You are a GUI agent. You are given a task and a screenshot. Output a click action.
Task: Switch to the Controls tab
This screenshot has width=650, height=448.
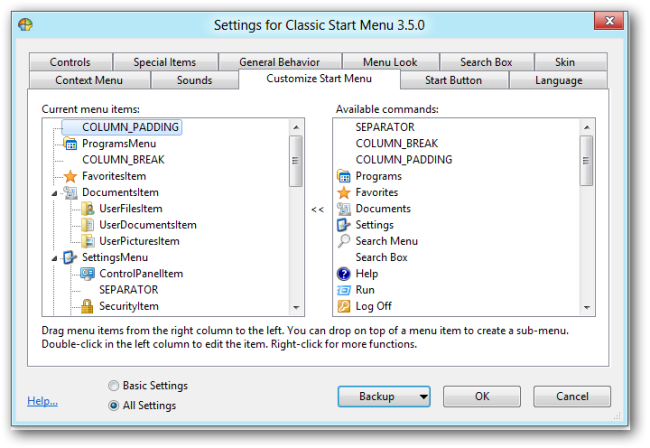point(70,62)
